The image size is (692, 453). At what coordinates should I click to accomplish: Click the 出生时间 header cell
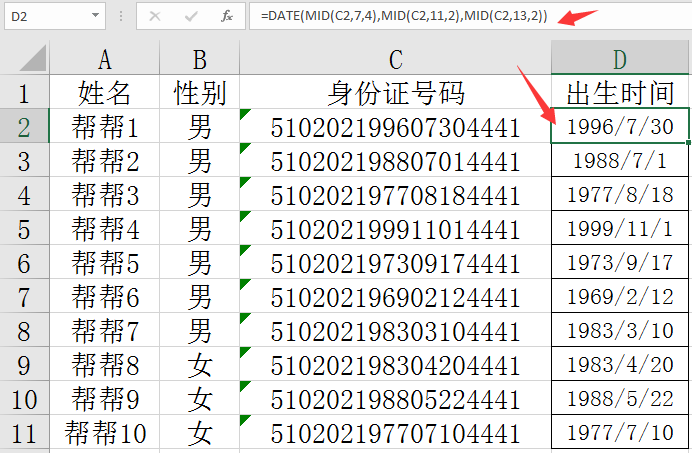click(x=620, y=92)
